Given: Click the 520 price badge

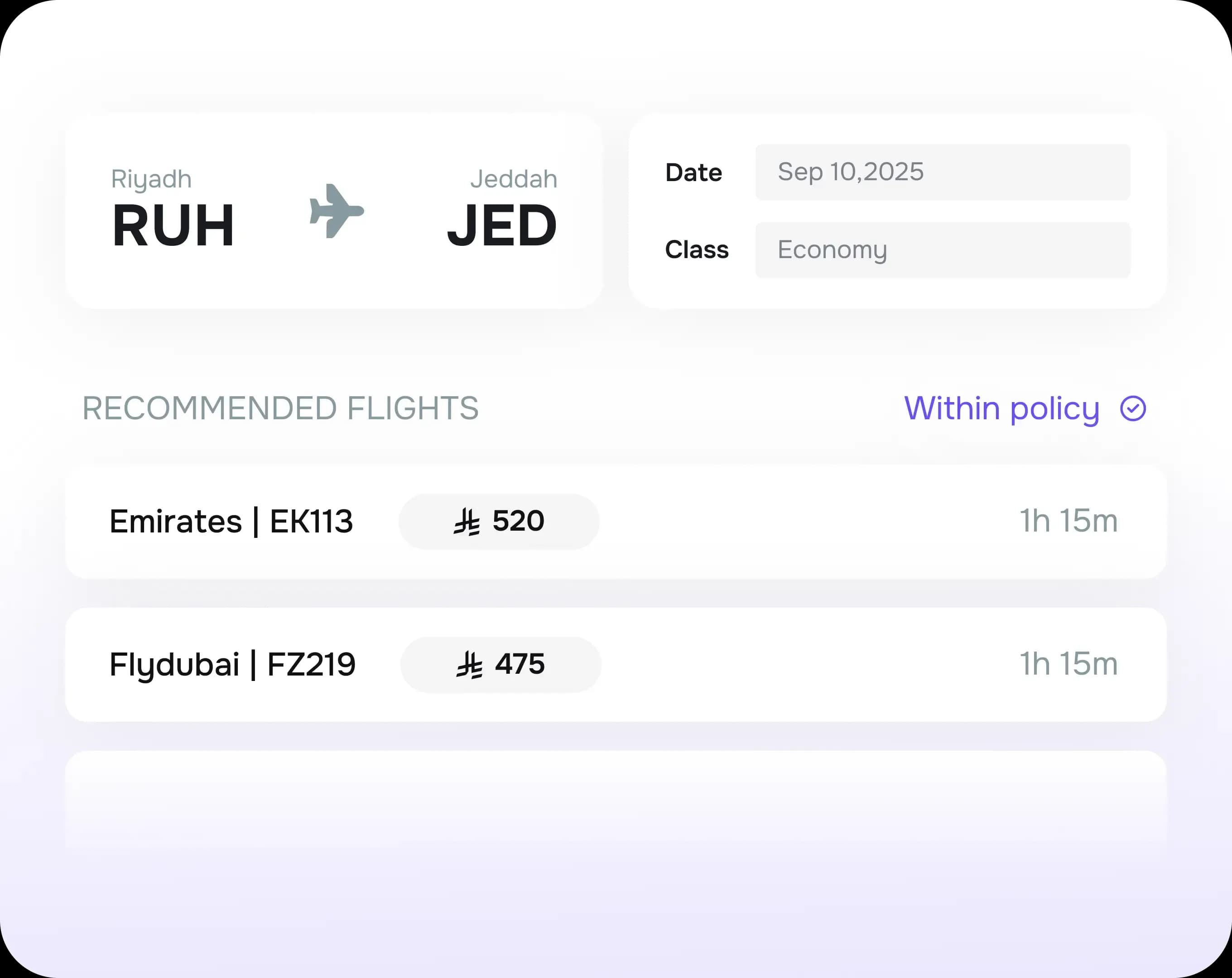Looking at the screenshot, I should (499, 521).
